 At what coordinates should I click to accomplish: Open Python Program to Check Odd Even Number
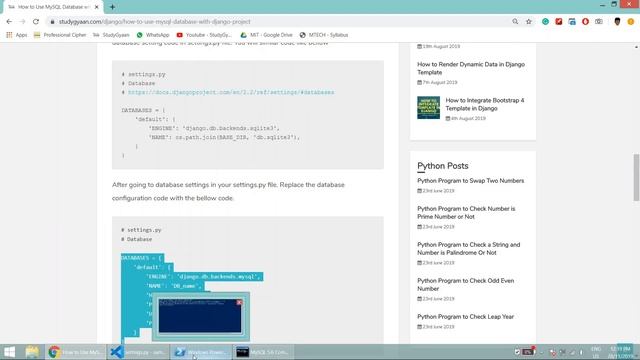click(465, 284)
